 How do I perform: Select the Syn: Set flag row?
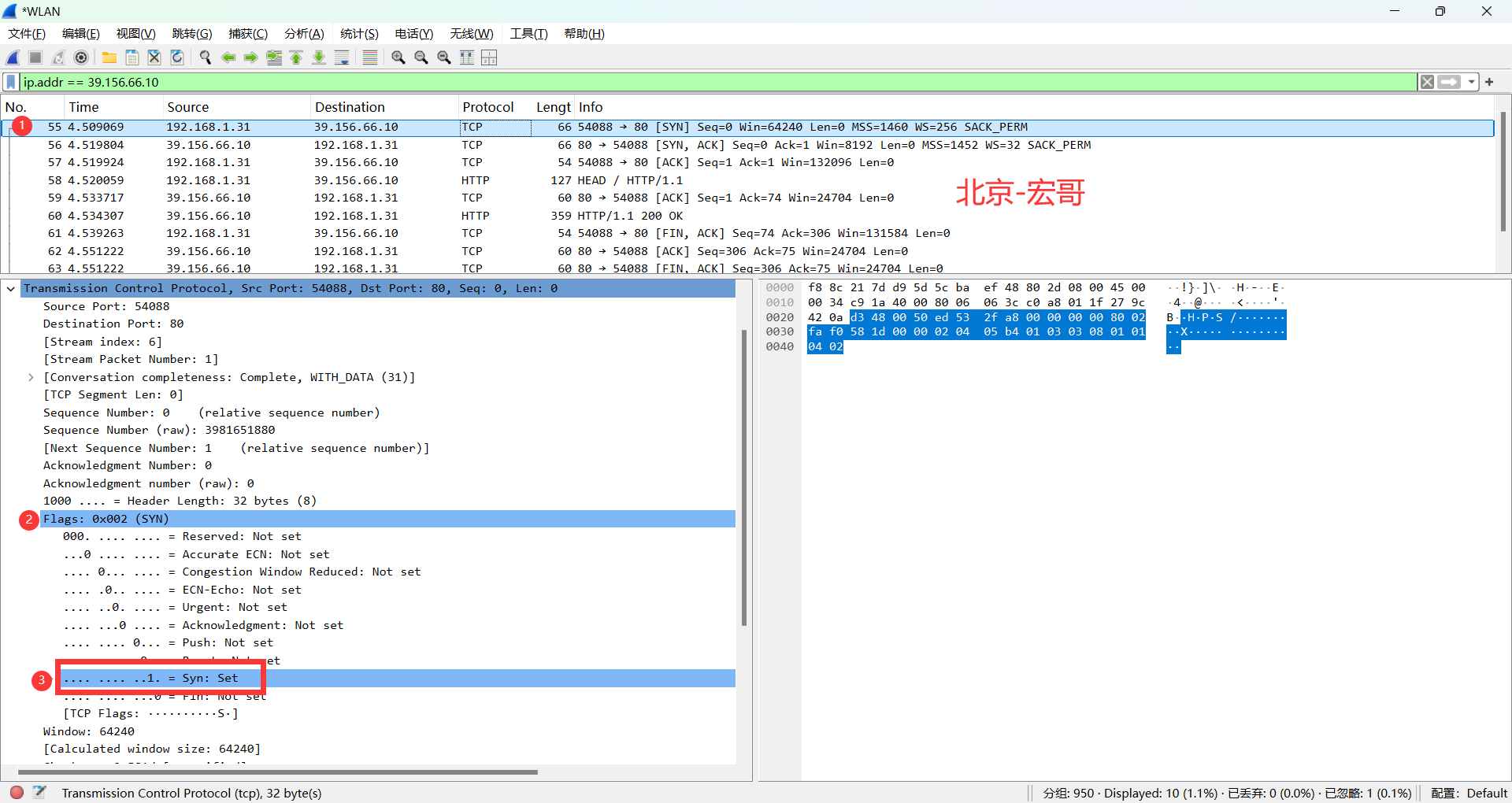398,678
